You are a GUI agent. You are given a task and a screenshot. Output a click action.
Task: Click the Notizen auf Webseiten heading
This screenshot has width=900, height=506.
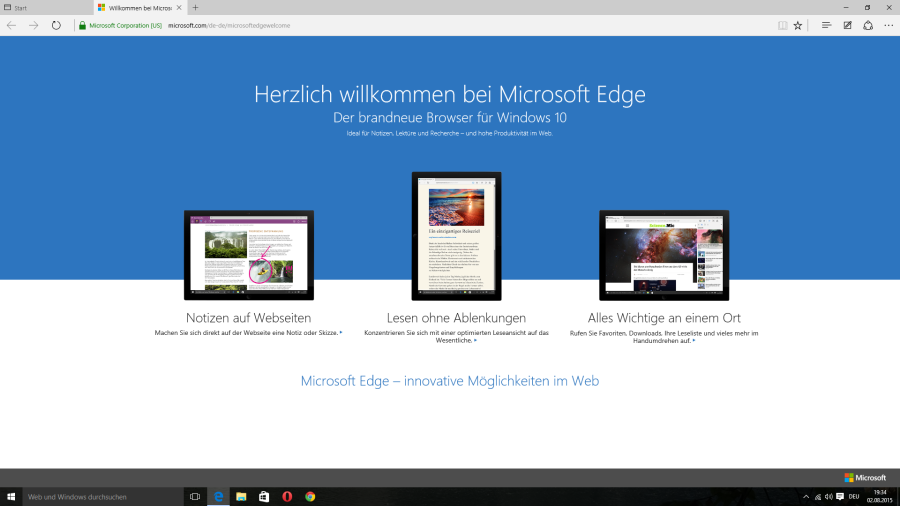249,317
